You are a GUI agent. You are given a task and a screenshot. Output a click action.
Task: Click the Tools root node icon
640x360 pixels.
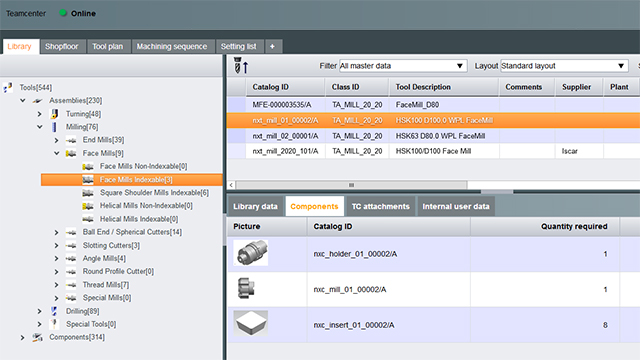8,87
